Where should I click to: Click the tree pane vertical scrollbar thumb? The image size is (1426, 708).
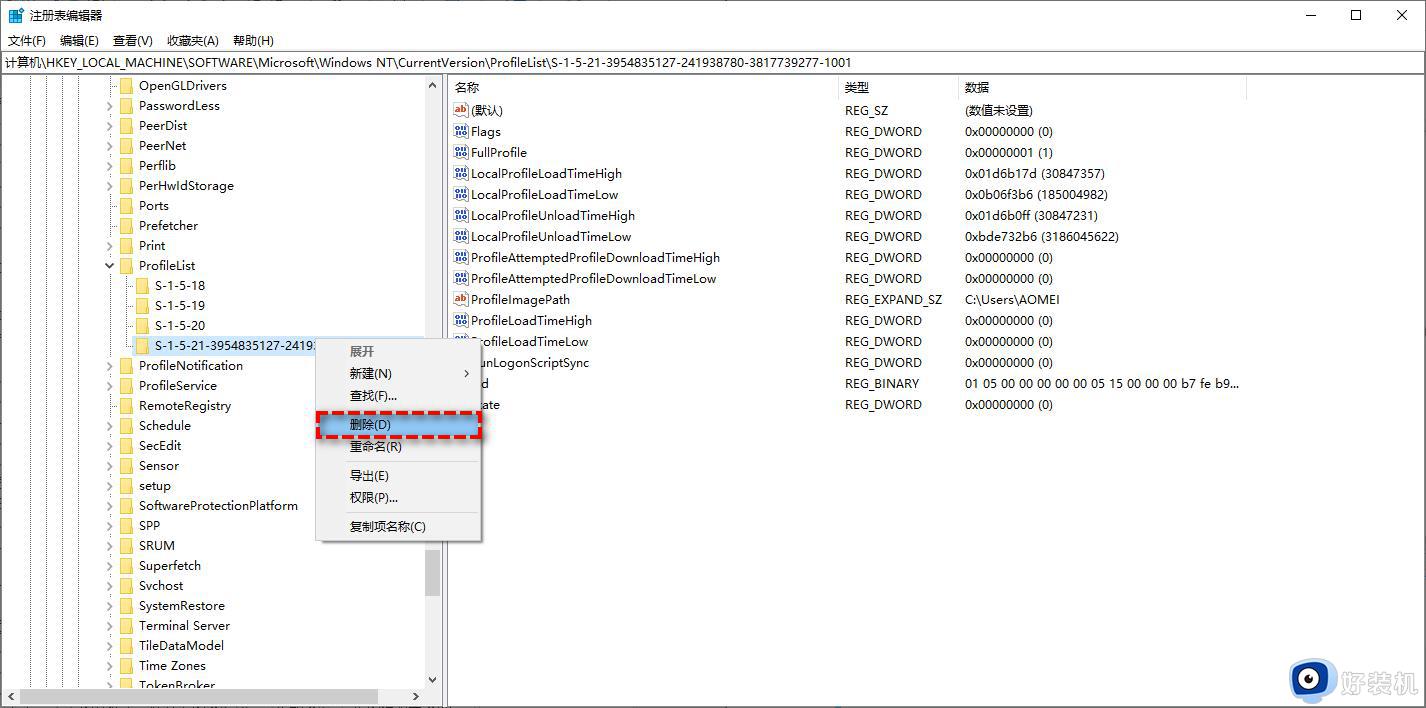pos(432,573)
